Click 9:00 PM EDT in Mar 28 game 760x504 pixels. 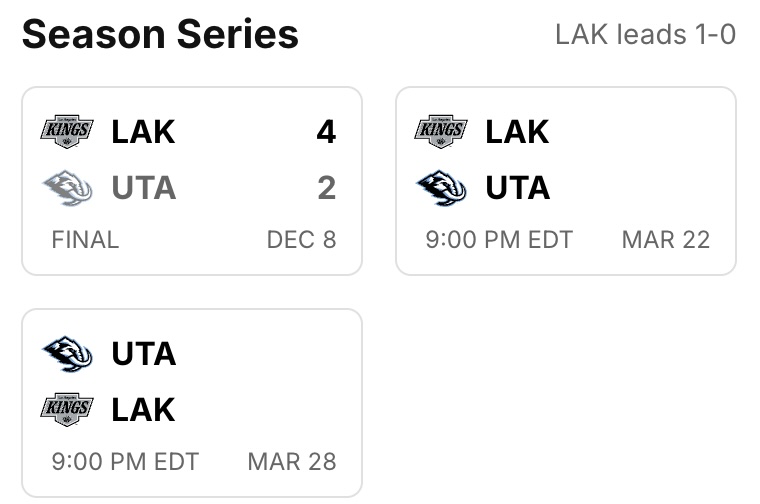(x=125, y=462)
